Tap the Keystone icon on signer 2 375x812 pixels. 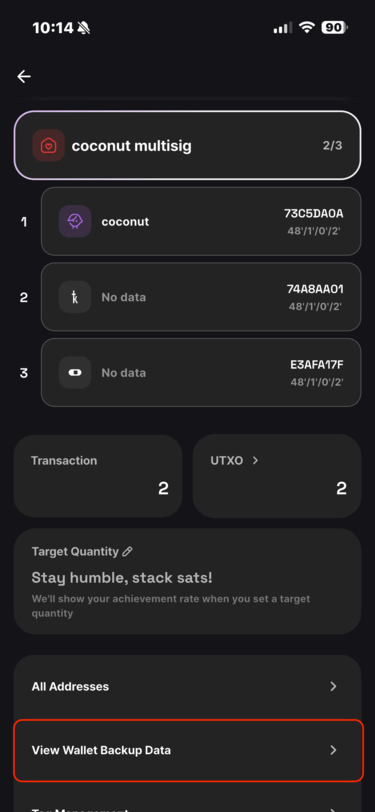75,297
